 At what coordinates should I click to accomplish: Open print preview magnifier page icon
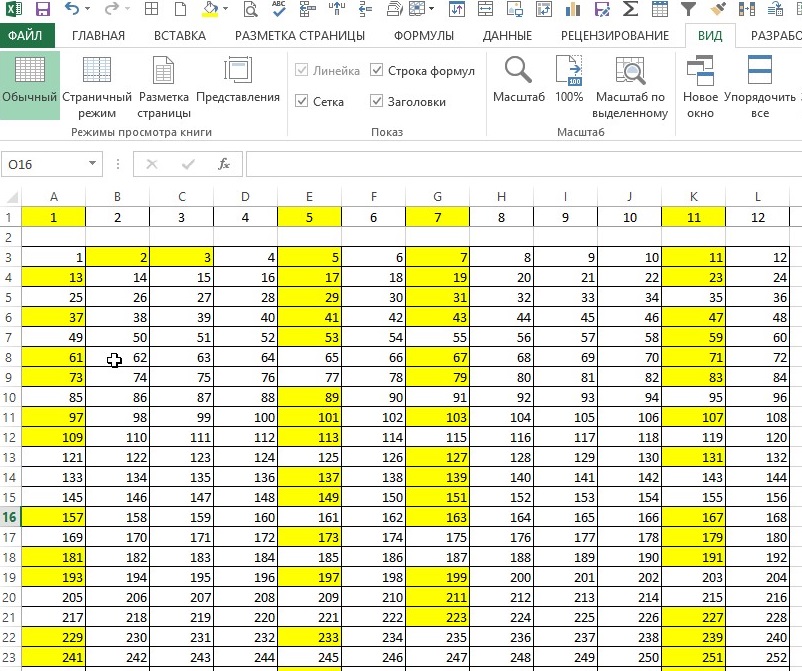point(250,9)
